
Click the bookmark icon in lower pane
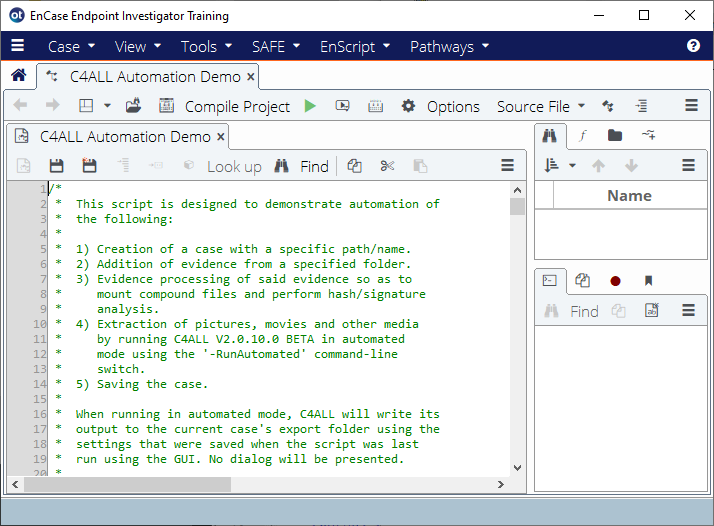[648, 281]
